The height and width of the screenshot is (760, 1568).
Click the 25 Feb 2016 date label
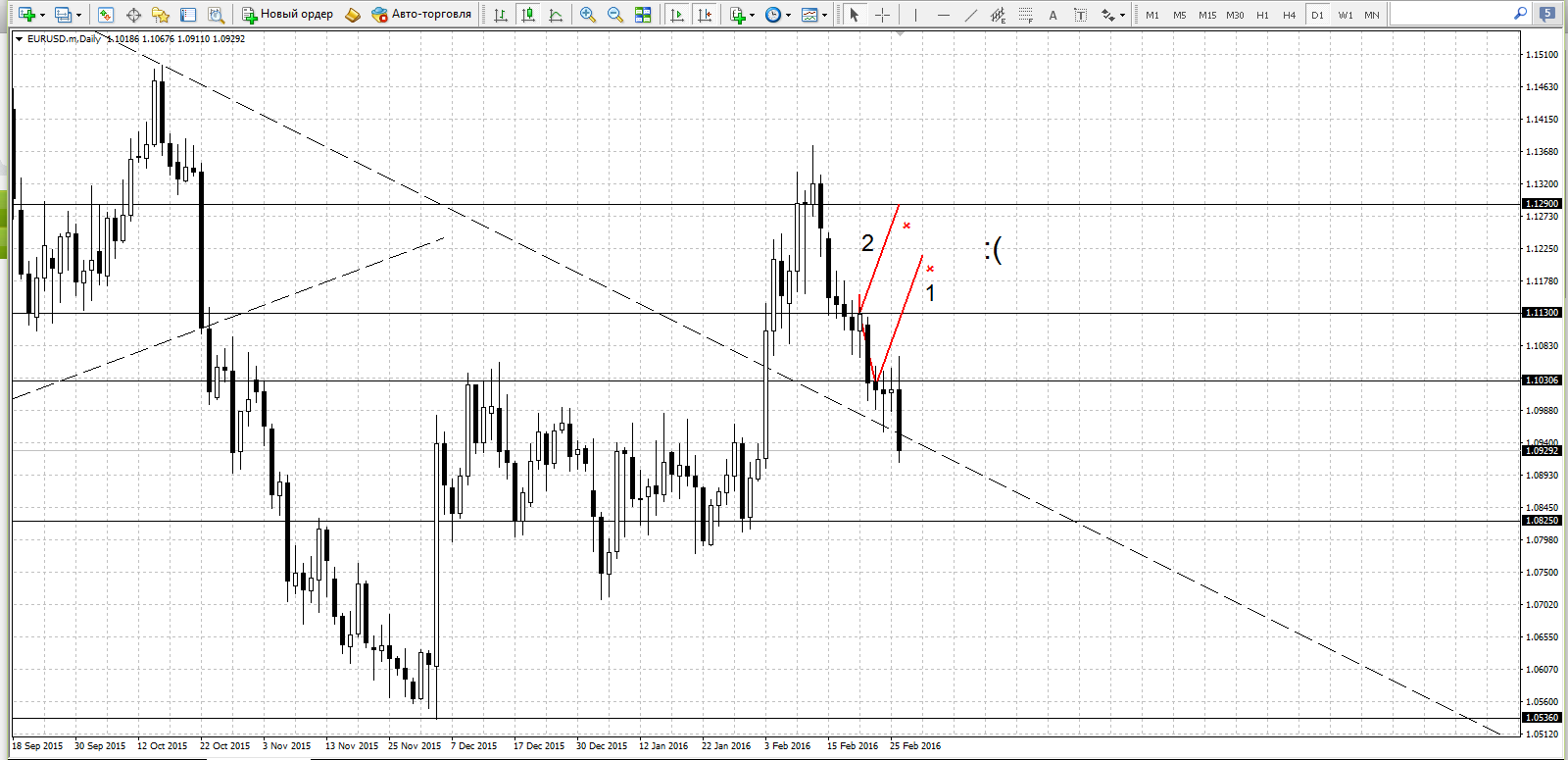915,746
